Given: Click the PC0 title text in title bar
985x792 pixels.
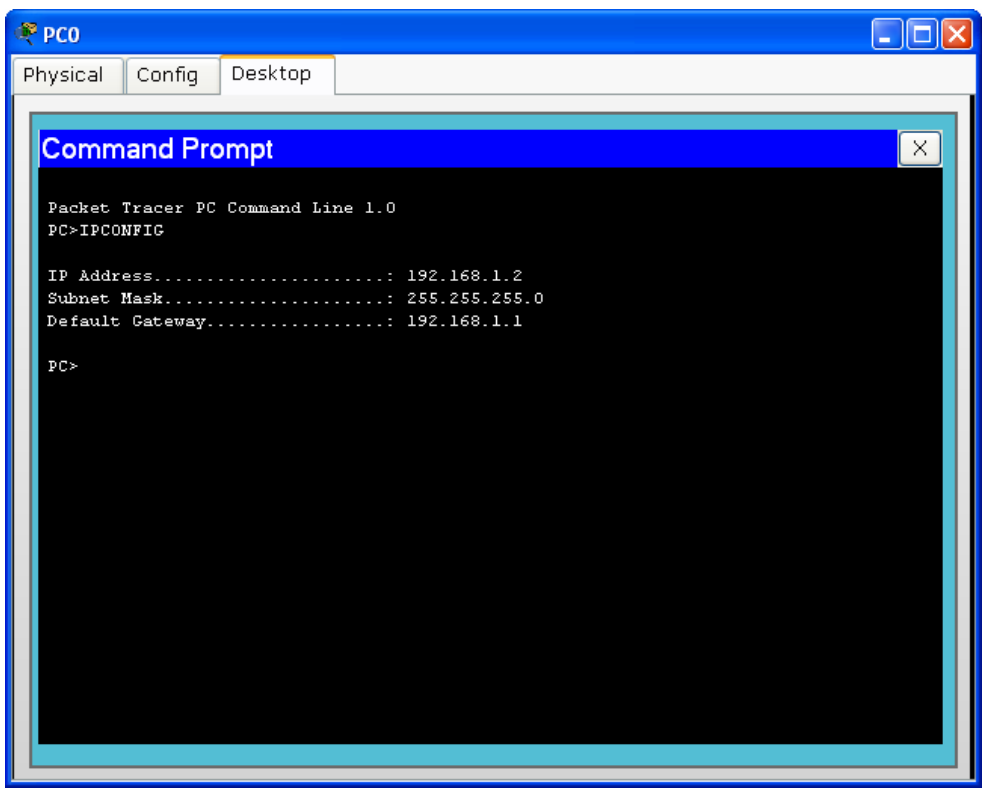Looking at the screenshot, I should [x=62, y=36].
